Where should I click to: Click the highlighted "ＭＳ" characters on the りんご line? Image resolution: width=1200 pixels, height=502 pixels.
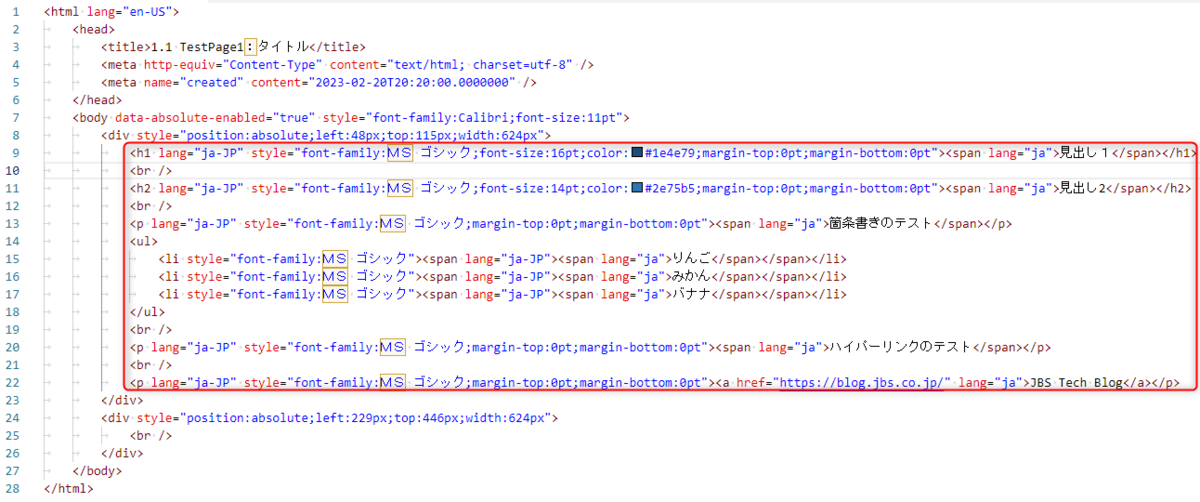coord(335,259)
